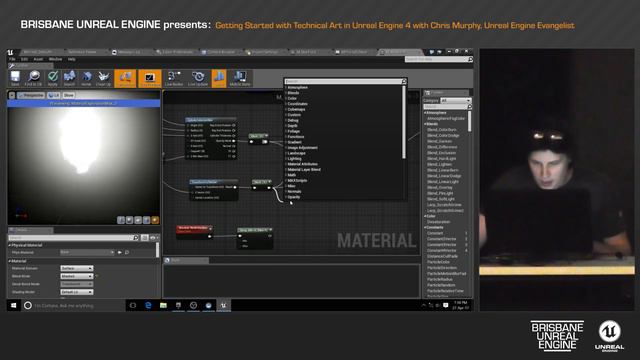Select Blend_SoftLight in the palette
This screenshot has height=360, width=640.
440,199
